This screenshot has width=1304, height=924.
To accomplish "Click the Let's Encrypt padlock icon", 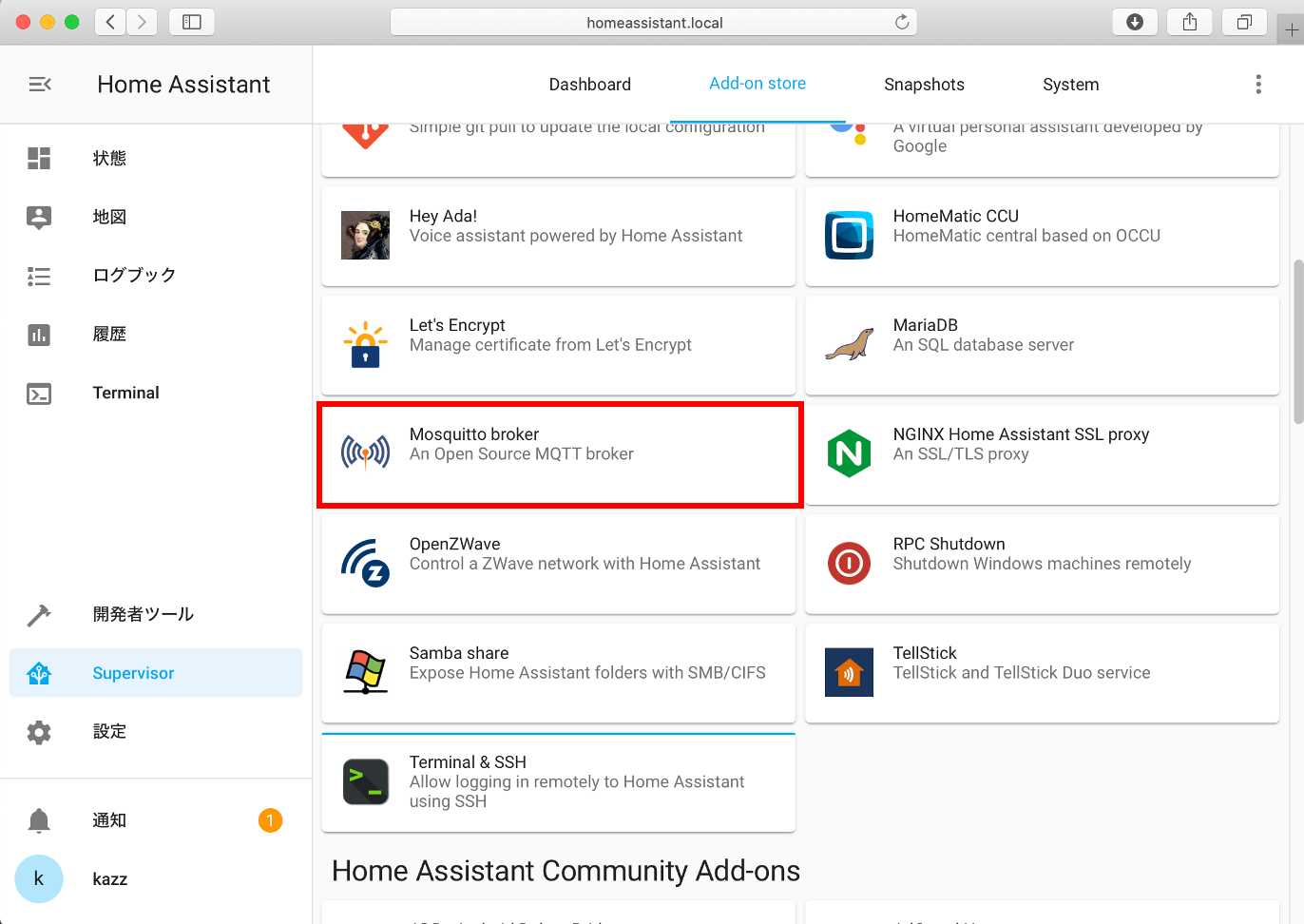I will 366,345.
